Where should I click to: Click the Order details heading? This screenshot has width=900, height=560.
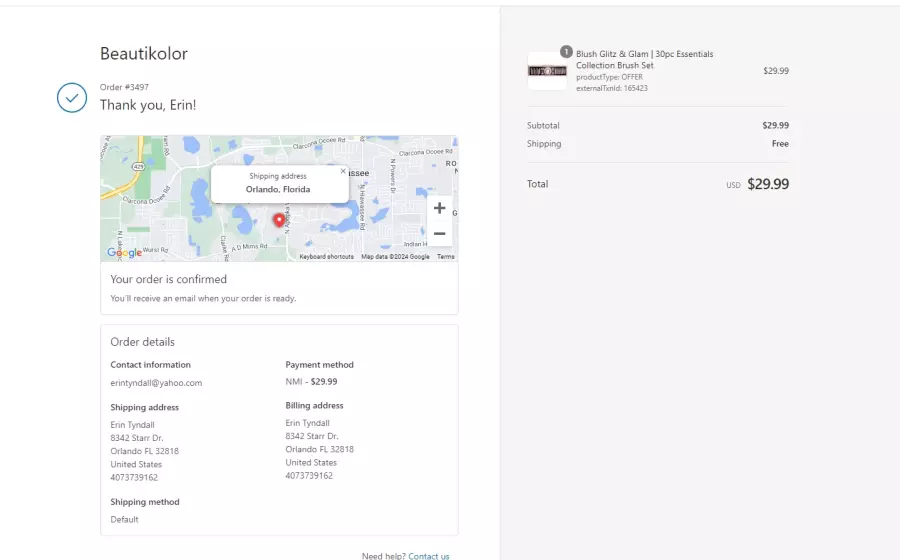tap(142, 342)
